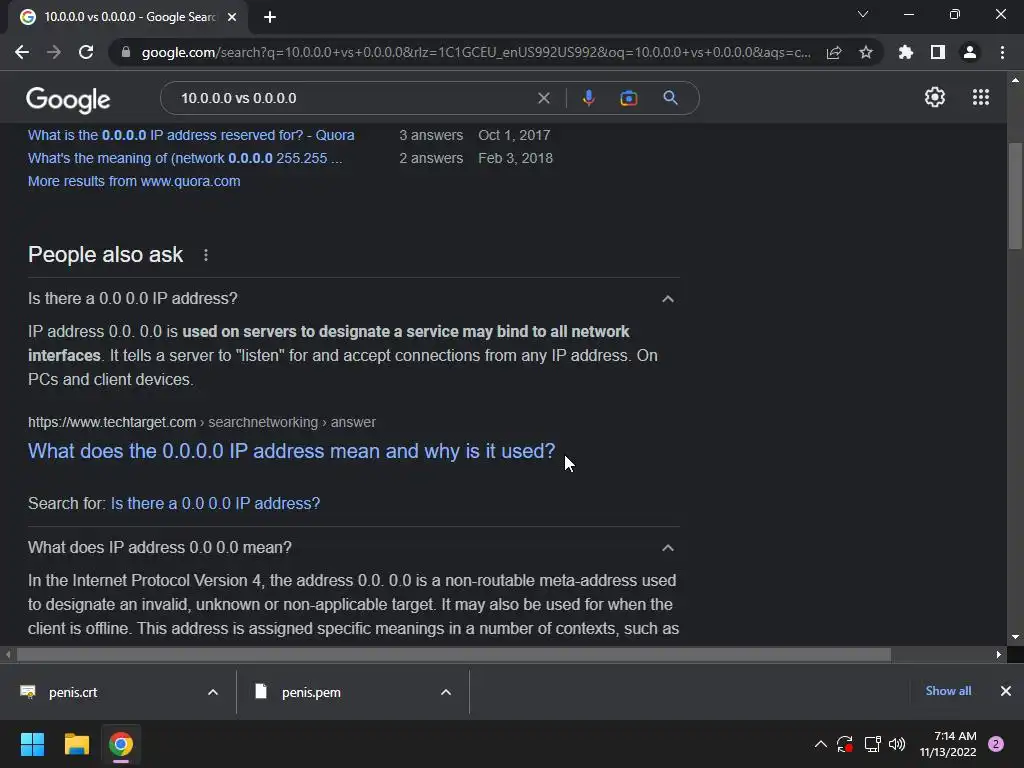Open options arrow for penis.crt download

pyautogui.click(x=213, y=692)
